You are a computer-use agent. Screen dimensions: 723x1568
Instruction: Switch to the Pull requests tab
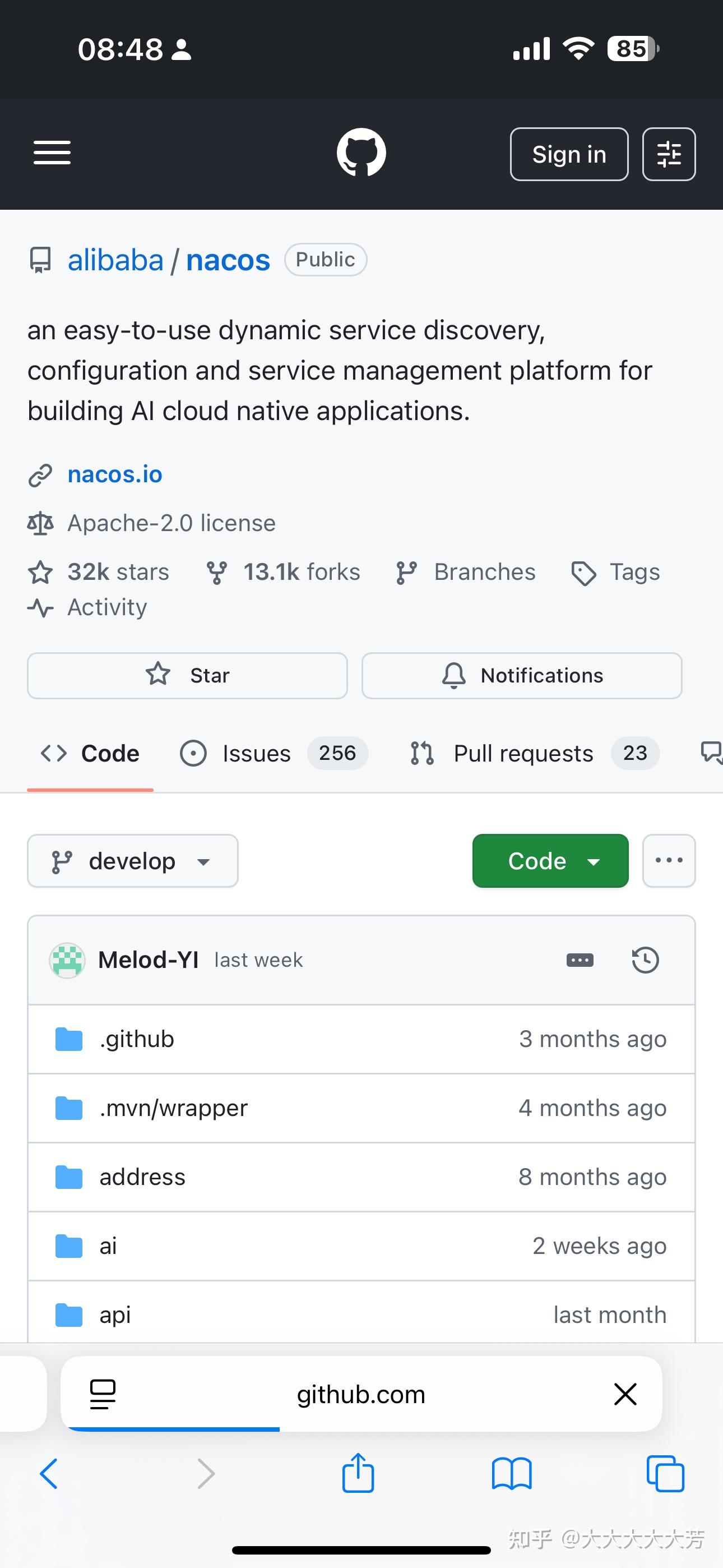point(534,754)
